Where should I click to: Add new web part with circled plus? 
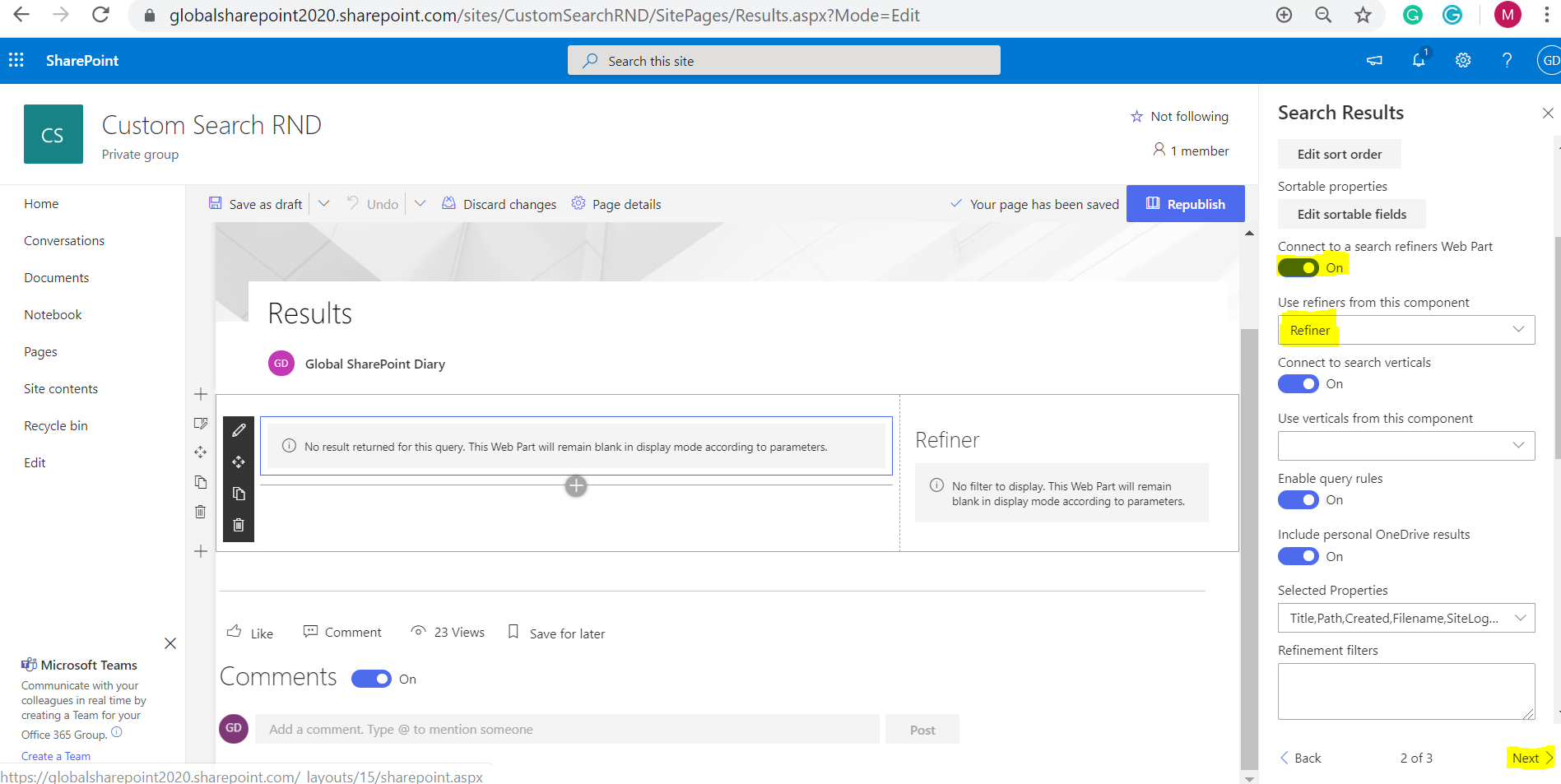pyautogui.click(x=576, y=486)
